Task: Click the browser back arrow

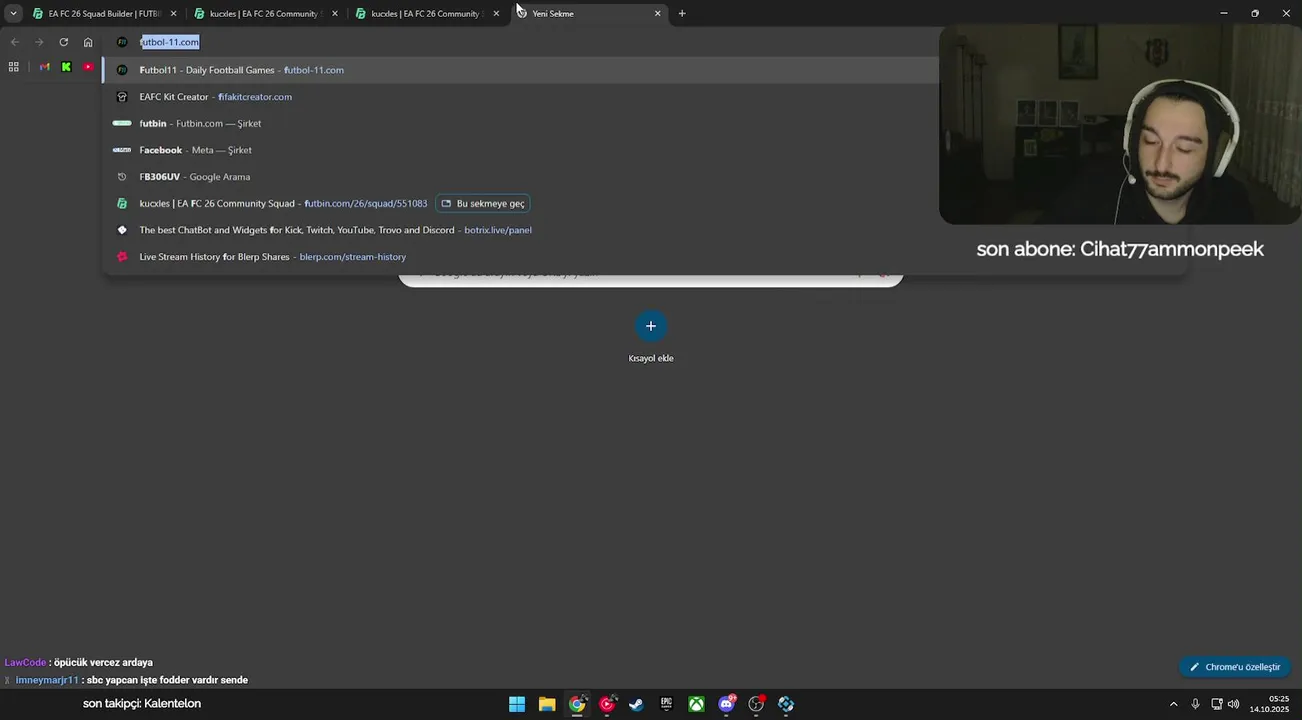Action: click(14, 42)
